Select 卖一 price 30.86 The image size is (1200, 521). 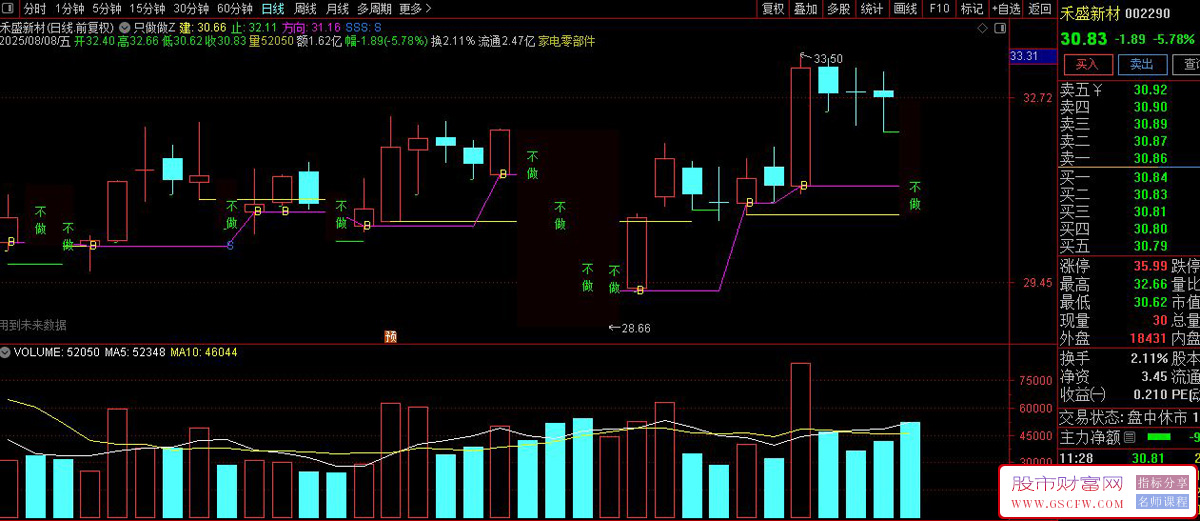[x=1150, y=158]
